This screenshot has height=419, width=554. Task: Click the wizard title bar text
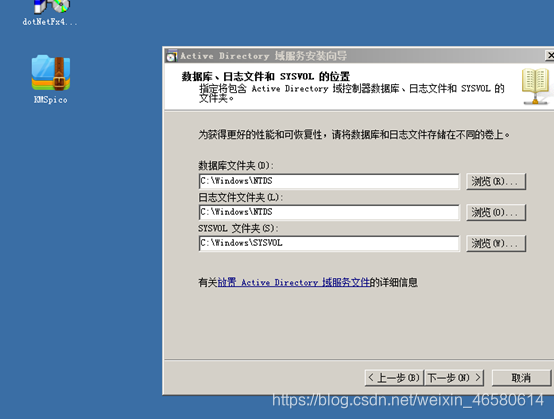tap(264, 56)
